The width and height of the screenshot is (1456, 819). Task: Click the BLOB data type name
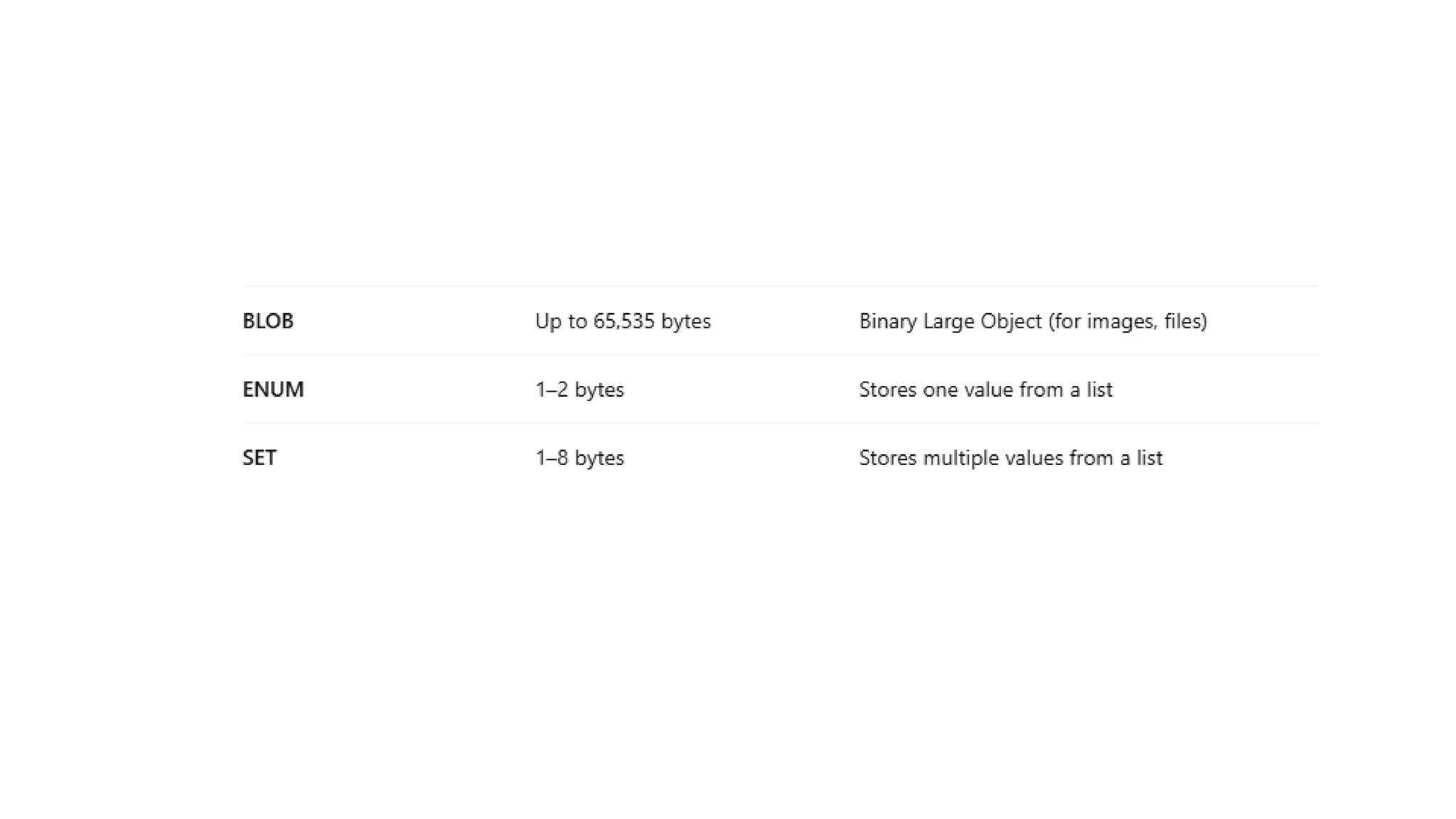coord(267,321)
